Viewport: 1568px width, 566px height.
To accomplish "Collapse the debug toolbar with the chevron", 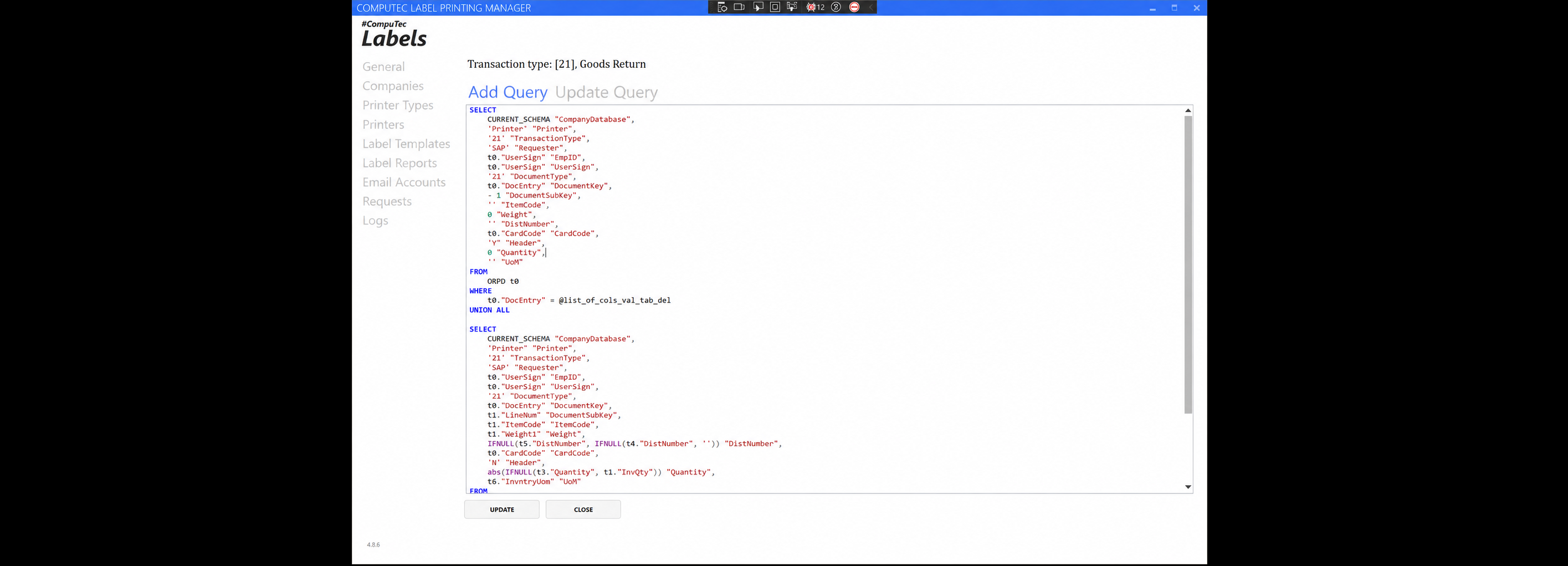I will [x=870, y=7].
